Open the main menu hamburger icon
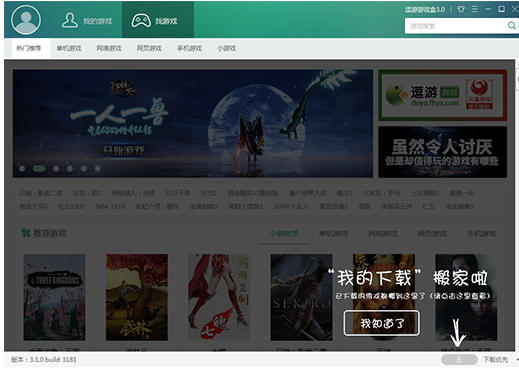This screenshot has width=519, height=369. click(475, 9)
